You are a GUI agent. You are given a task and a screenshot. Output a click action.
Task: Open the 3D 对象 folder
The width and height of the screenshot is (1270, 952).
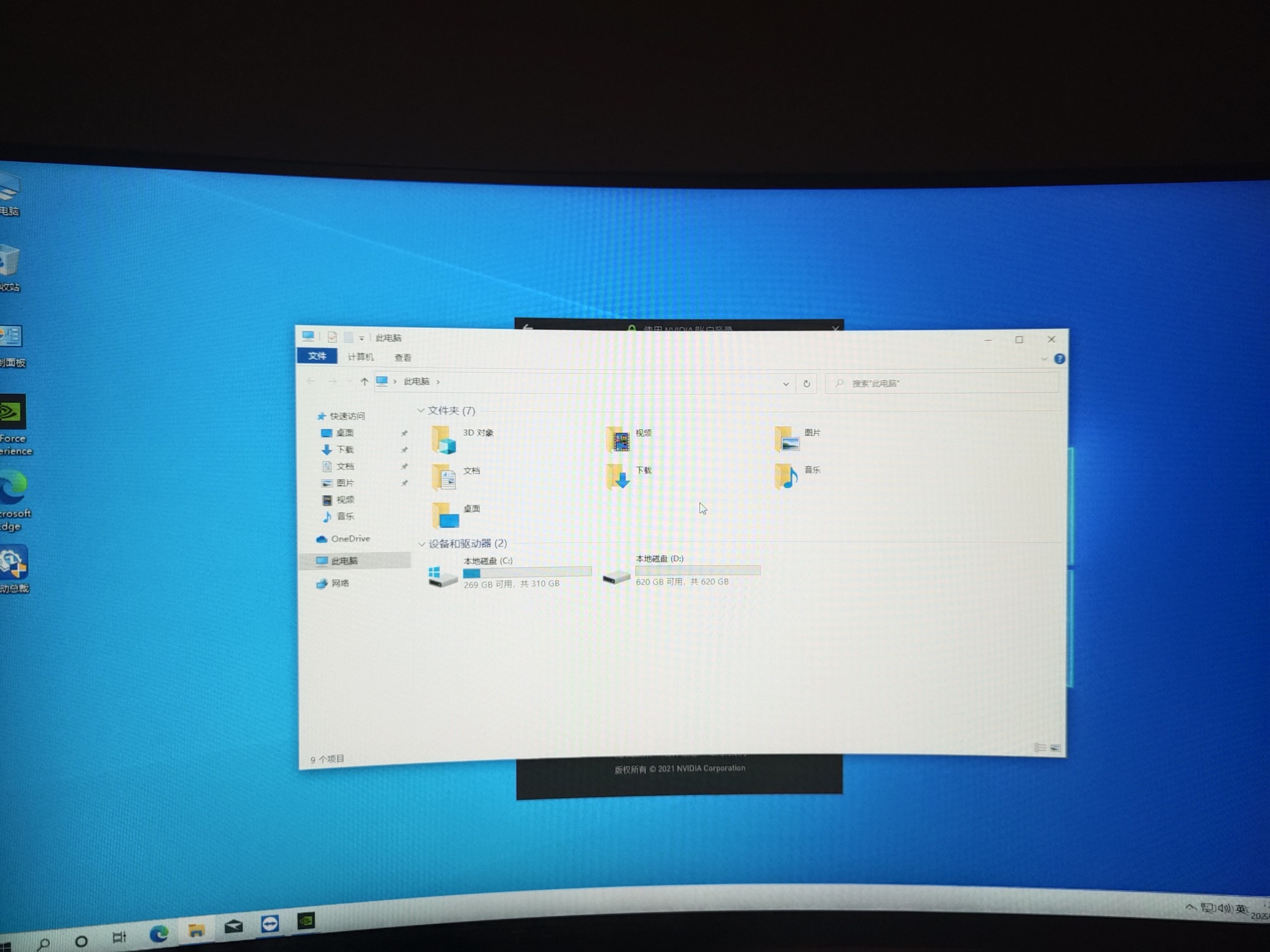444,440
